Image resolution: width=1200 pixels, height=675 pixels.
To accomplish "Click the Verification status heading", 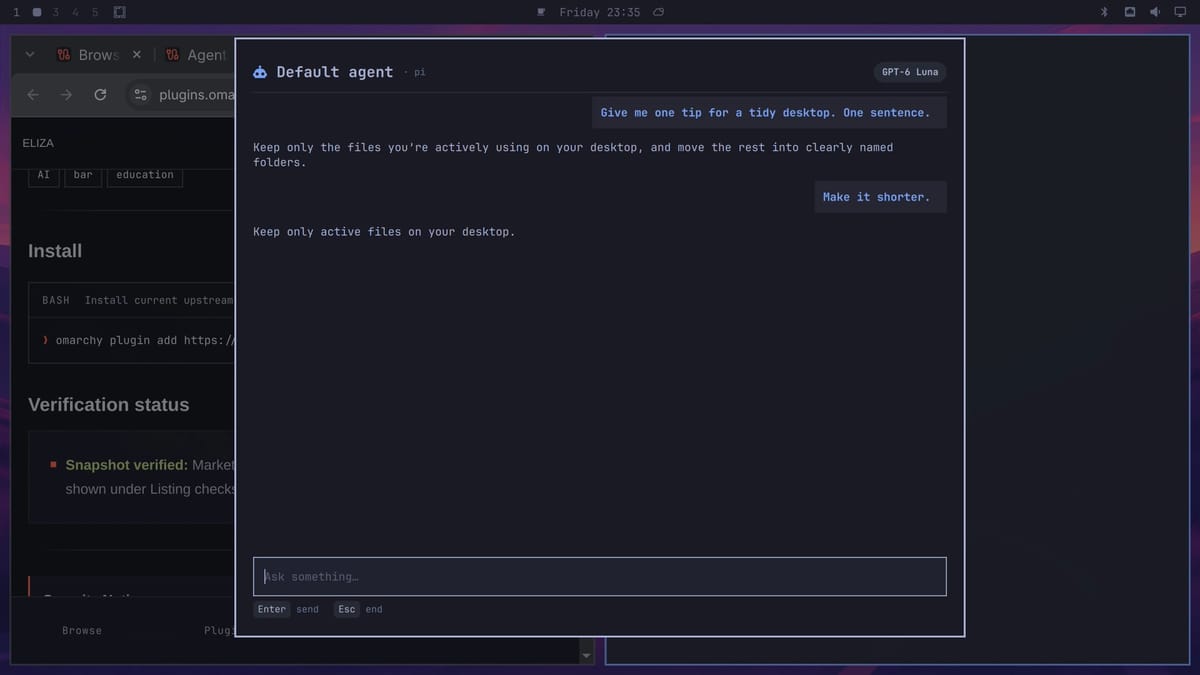I will click(x=108, y=405).
